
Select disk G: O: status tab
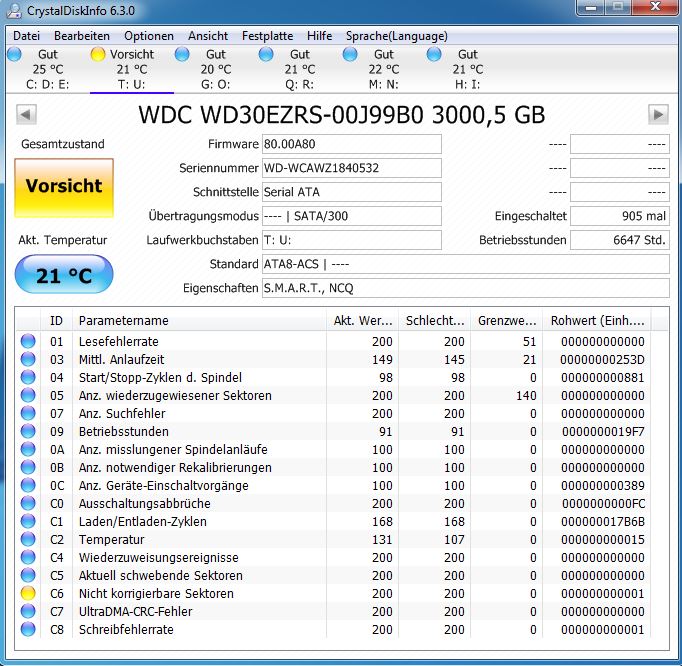pos(215,69)
